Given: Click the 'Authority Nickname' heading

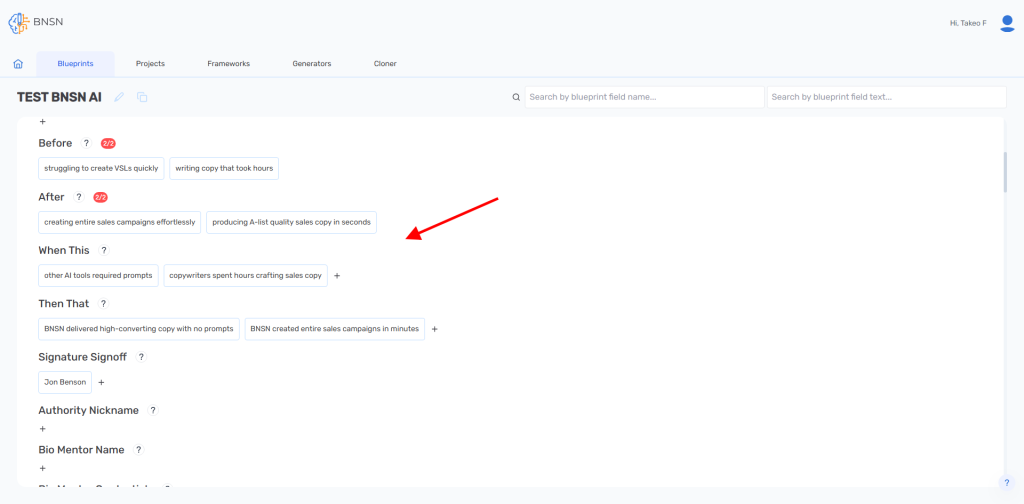Looking at the screenshot, I should 89,411.
